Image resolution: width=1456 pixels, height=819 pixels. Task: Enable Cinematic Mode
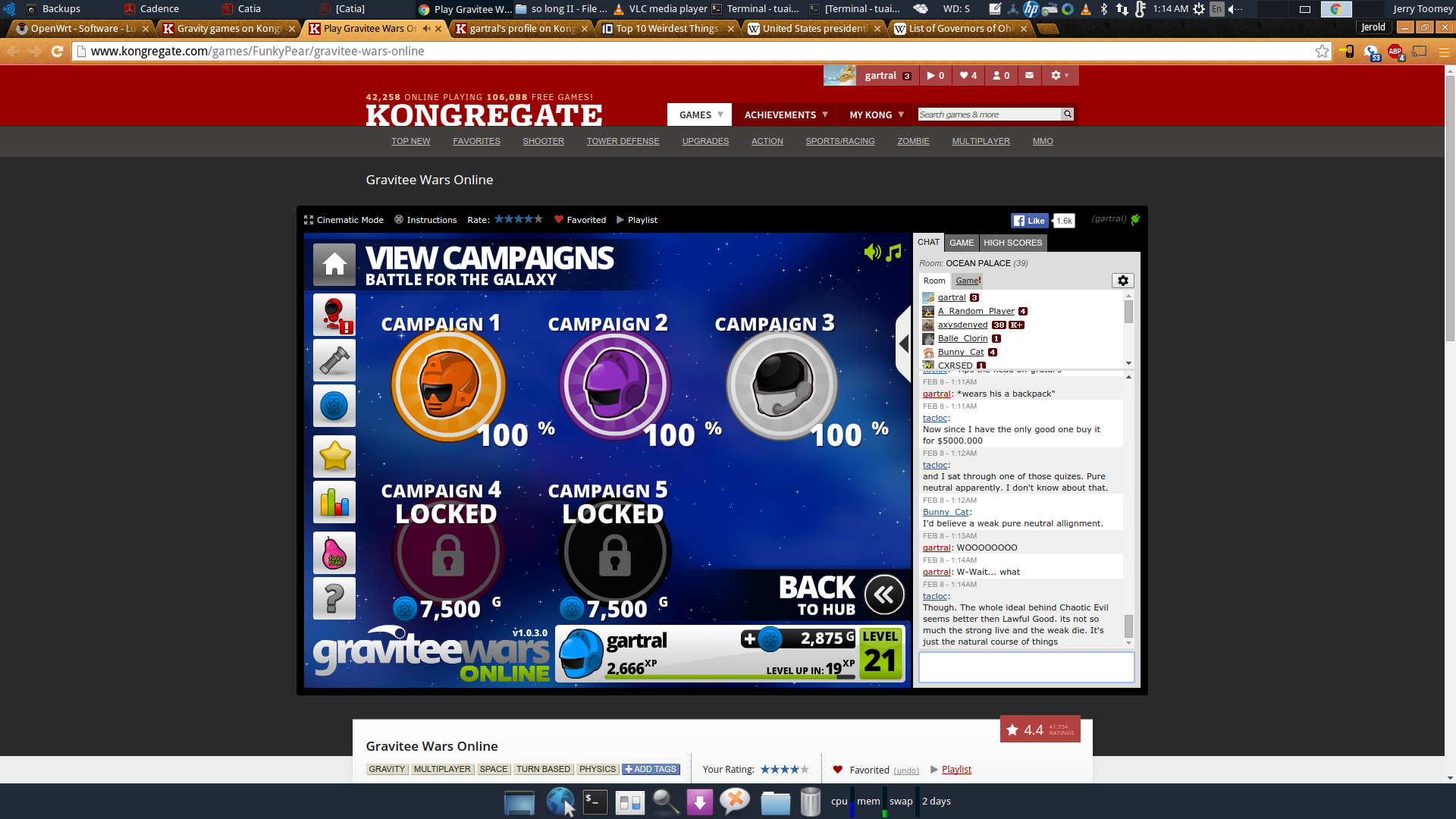[344, 220]
